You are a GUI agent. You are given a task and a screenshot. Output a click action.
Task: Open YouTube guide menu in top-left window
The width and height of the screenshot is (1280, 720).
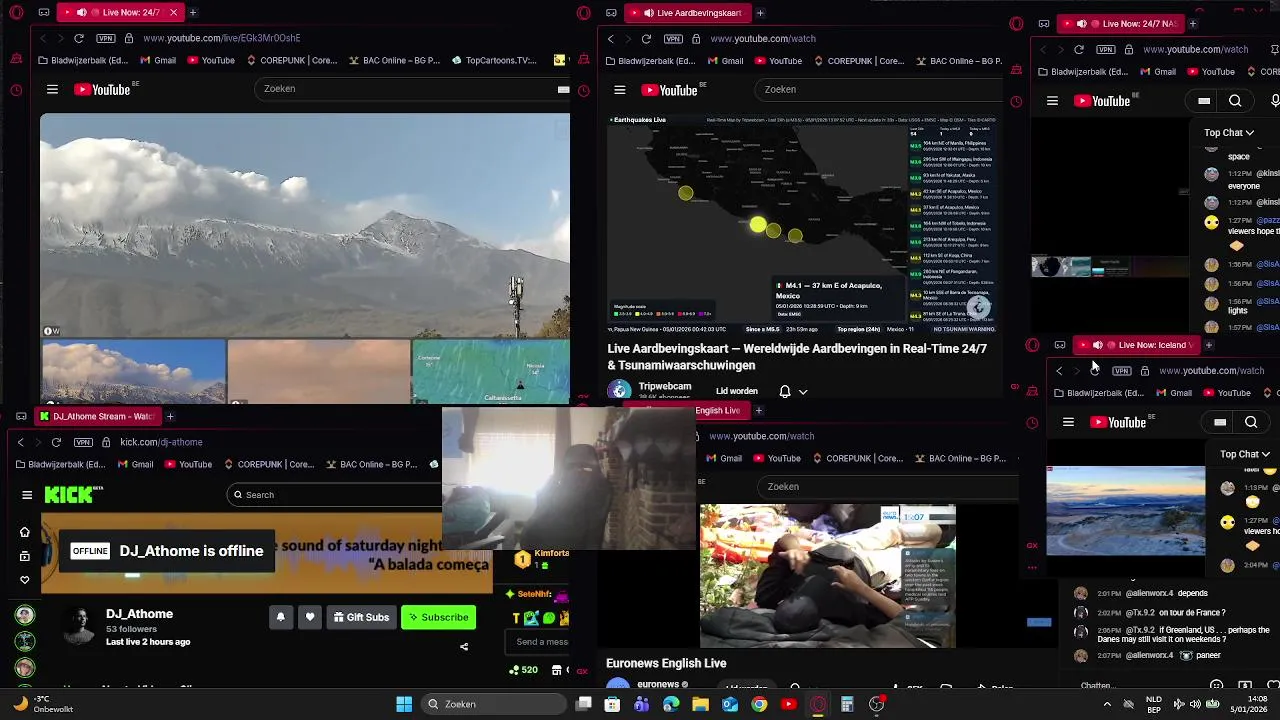52,89
